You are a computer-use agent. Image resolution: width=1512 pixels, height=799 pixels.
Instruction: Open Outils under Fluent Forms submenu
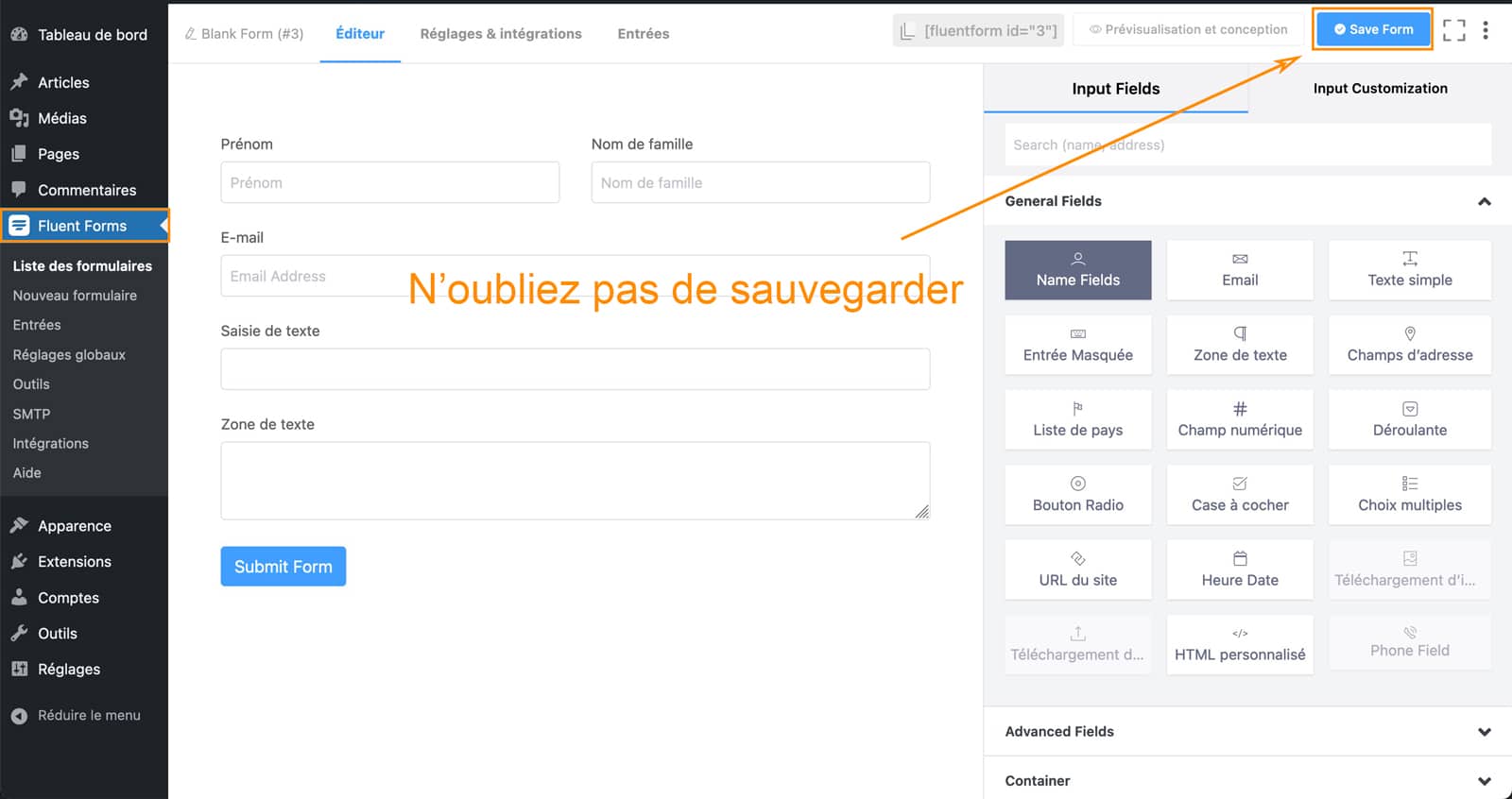(x=31, y=384)
